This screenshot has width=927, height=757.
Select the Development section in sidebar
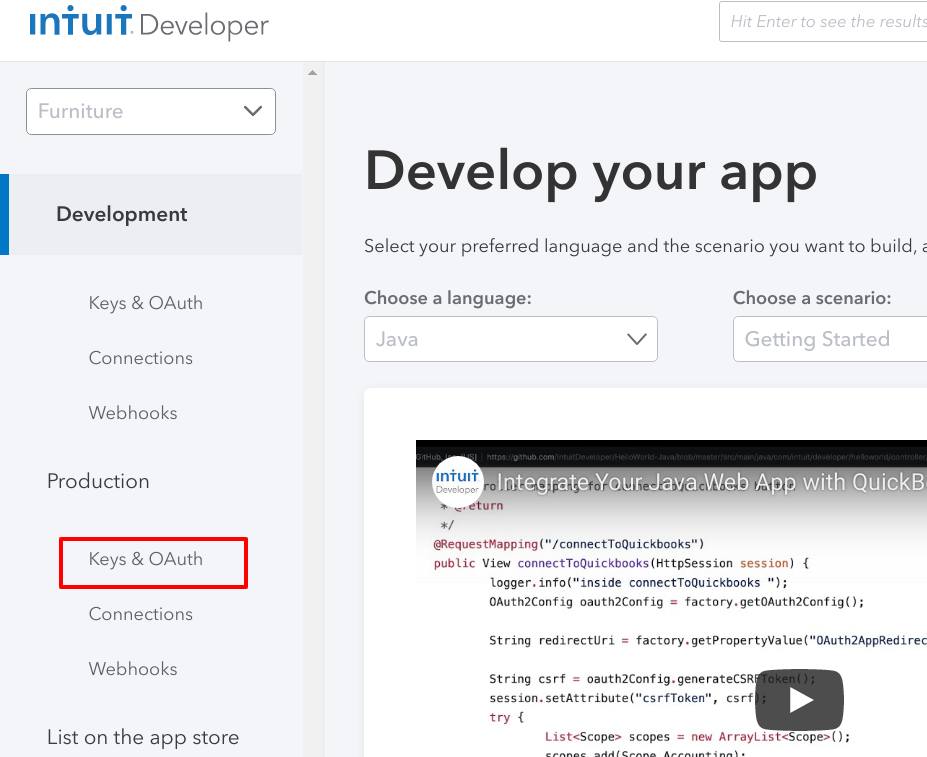click(151, 214)
